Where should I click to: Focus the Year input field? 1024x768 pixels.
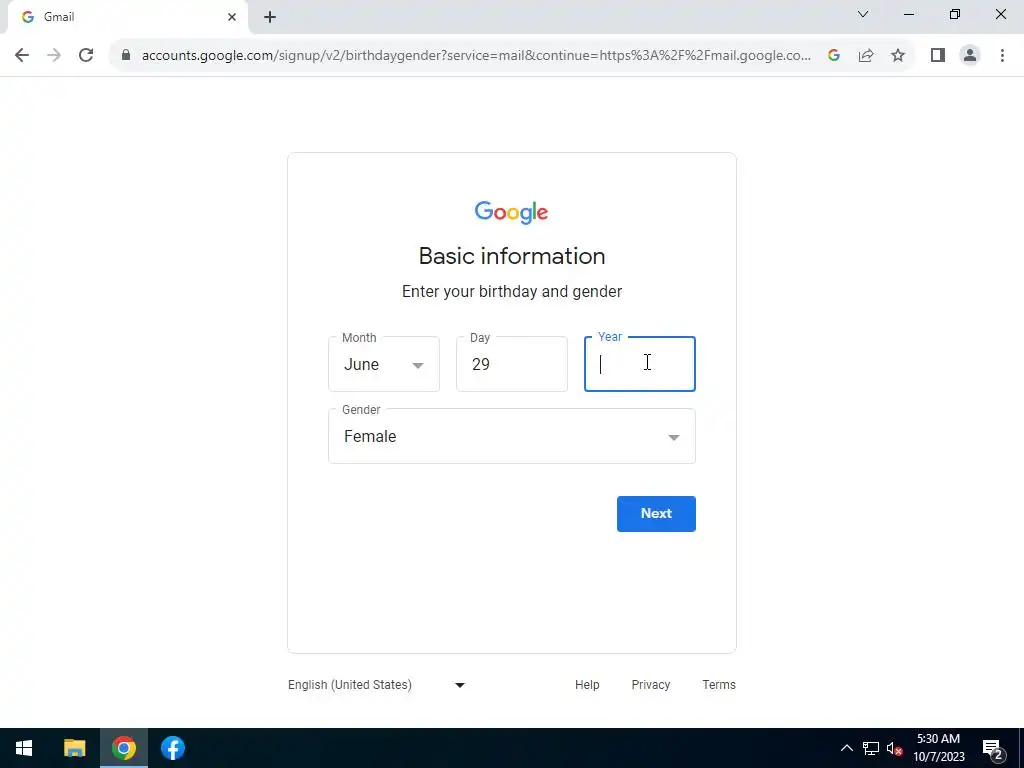click(x=640, y=364)
